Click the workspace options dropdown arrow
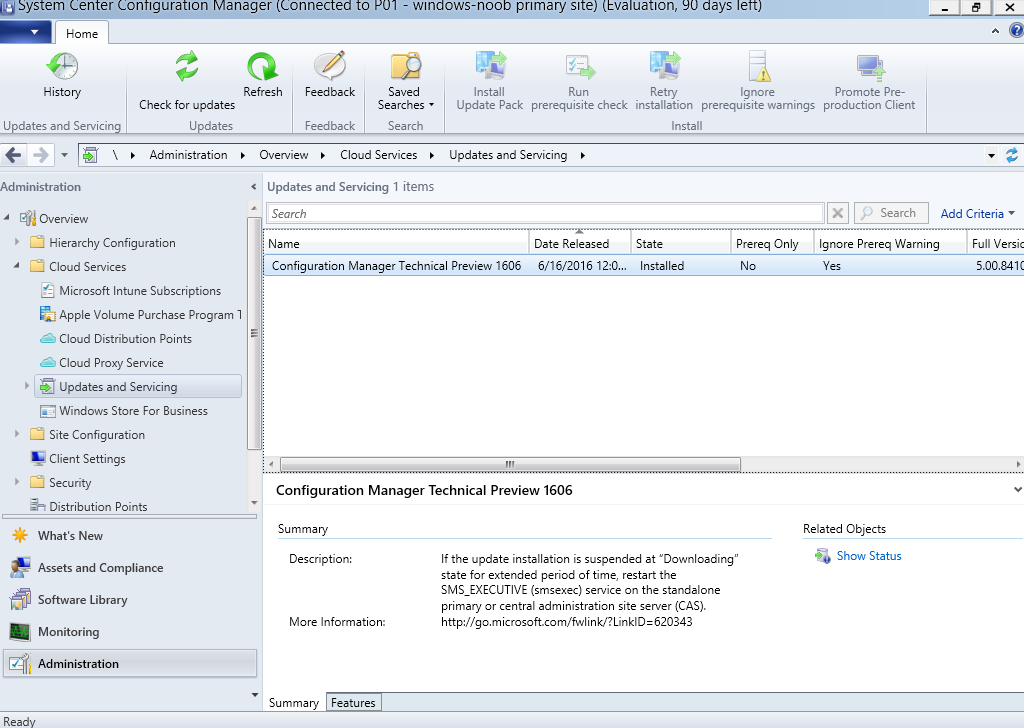 coord(255,695)
